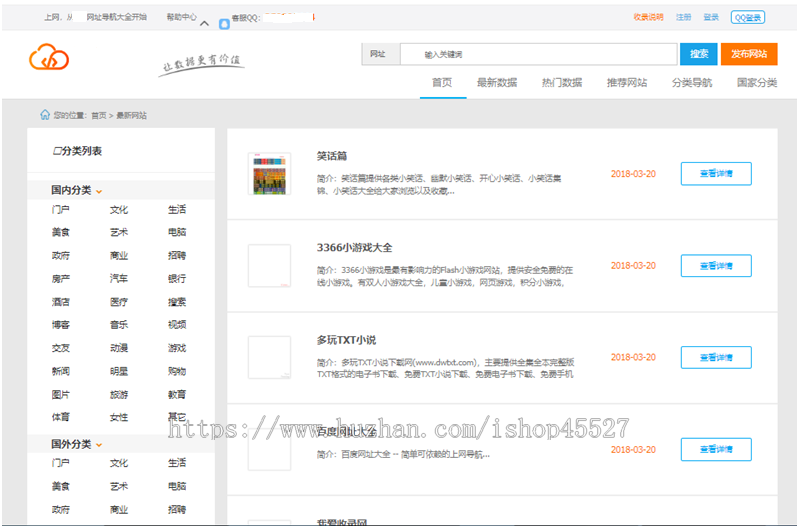799x528 pixels.
Task: Select the 银行 category
Action: coord(177,279)
